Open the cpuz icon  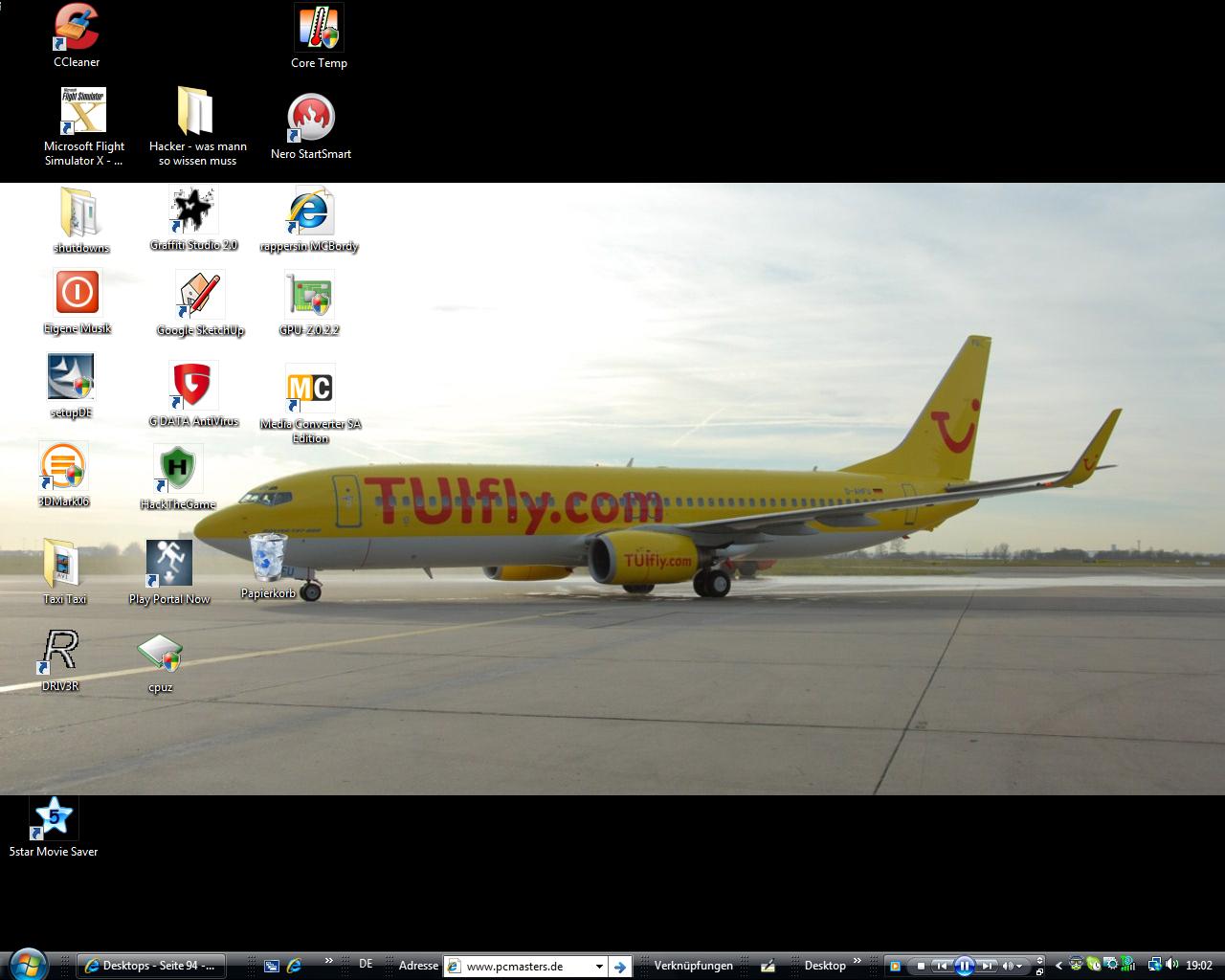160,662
